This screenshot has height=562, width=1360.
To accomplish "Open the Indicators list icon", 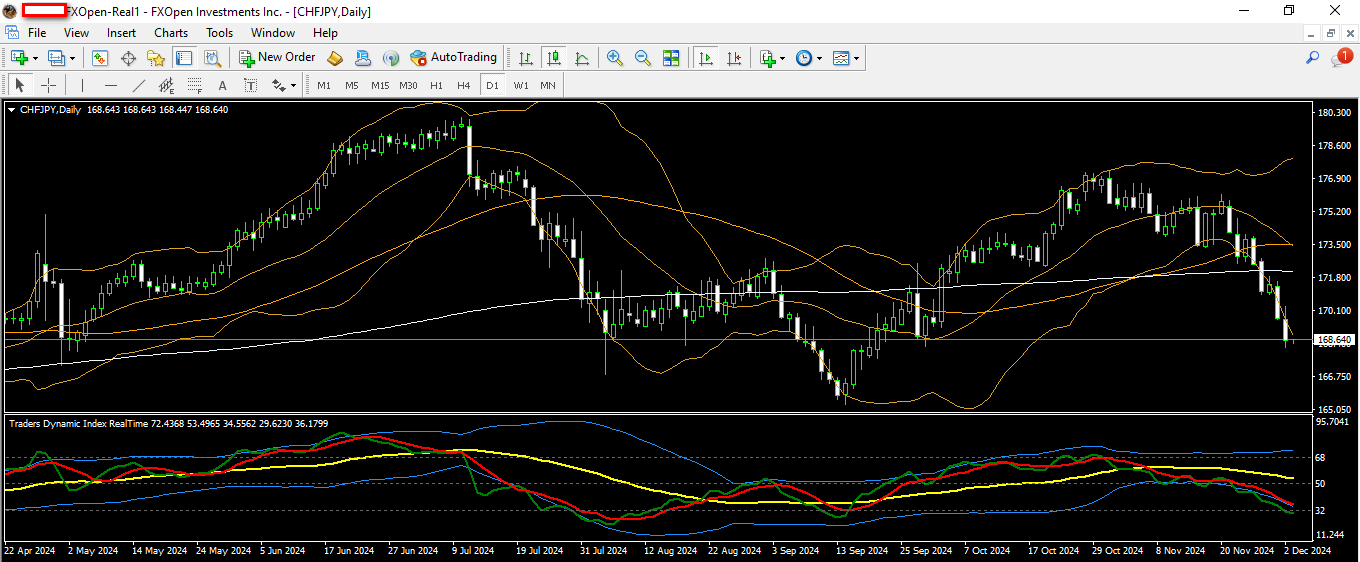I will coord(767,58).
